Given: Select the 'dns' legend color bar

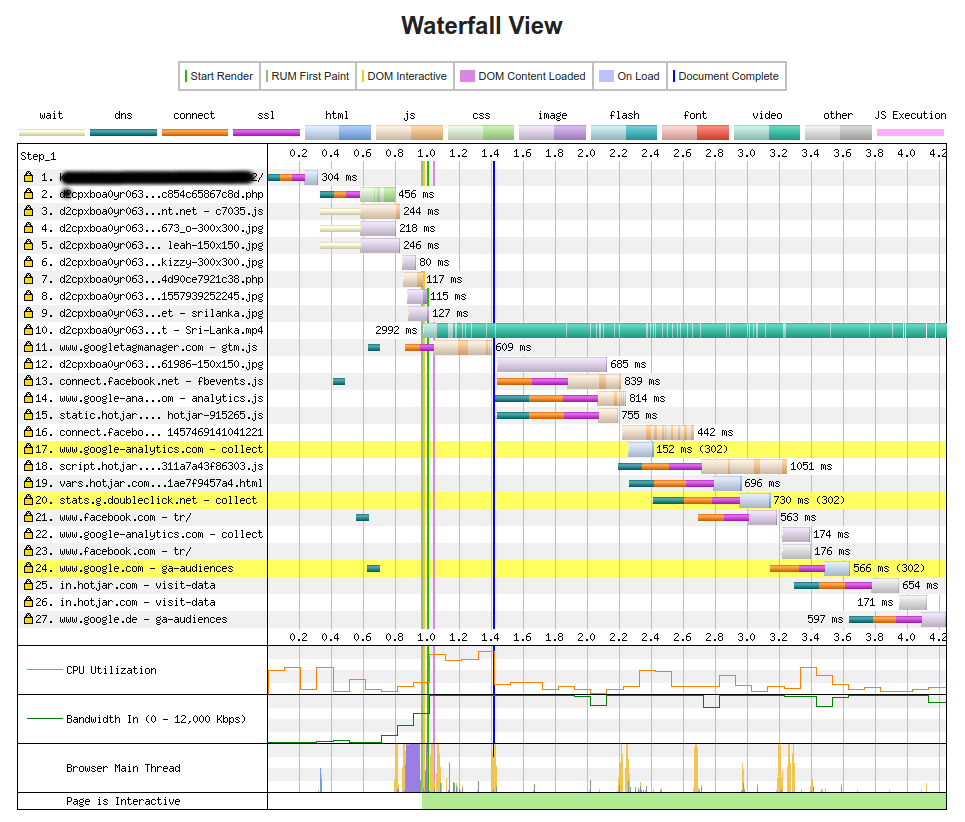Looking at the screenshot, I should 123,132.
